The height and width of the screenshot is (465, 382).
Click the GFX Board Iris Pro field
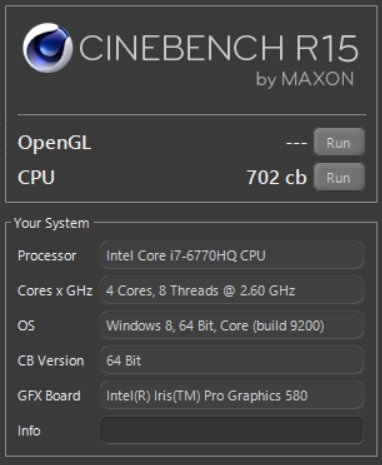(x=232, y=396)
